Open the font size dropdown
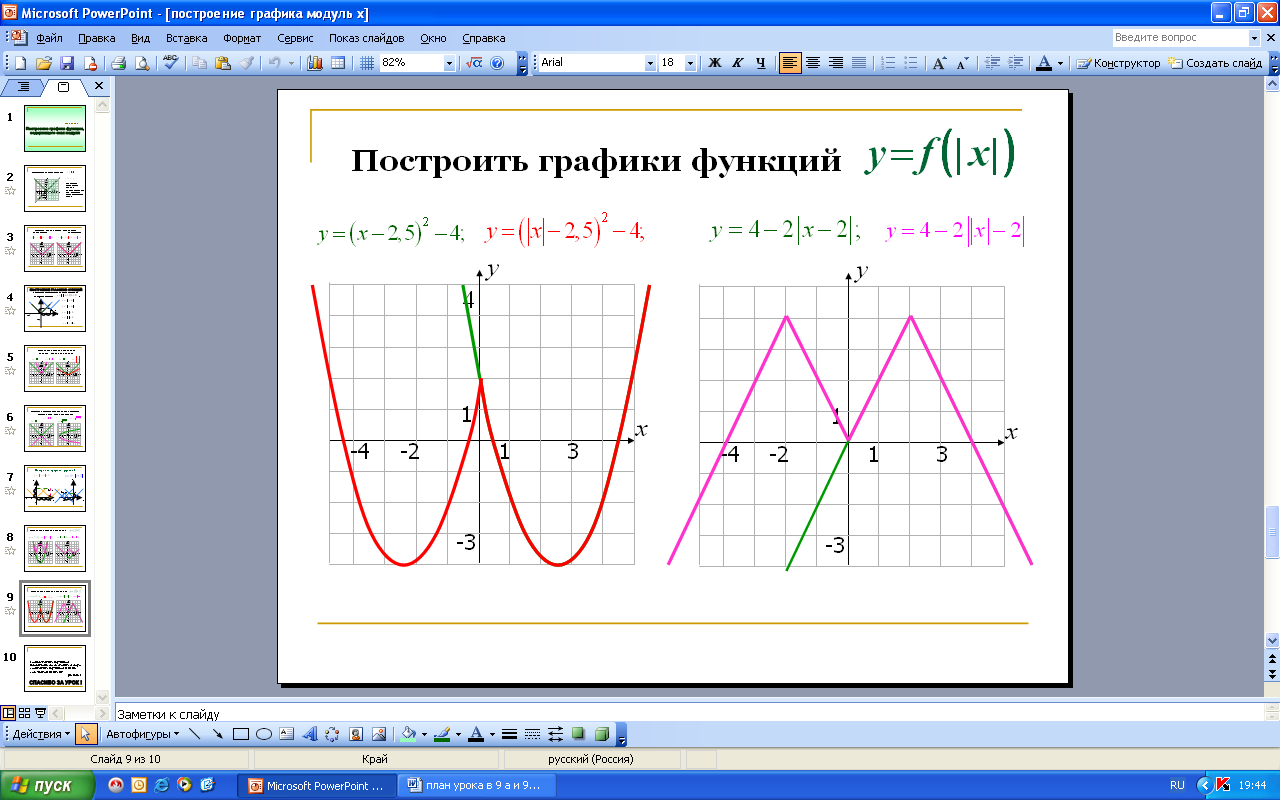Image resolution: width=1280 pixels, height=800 pixels. (x=692, y=63)
